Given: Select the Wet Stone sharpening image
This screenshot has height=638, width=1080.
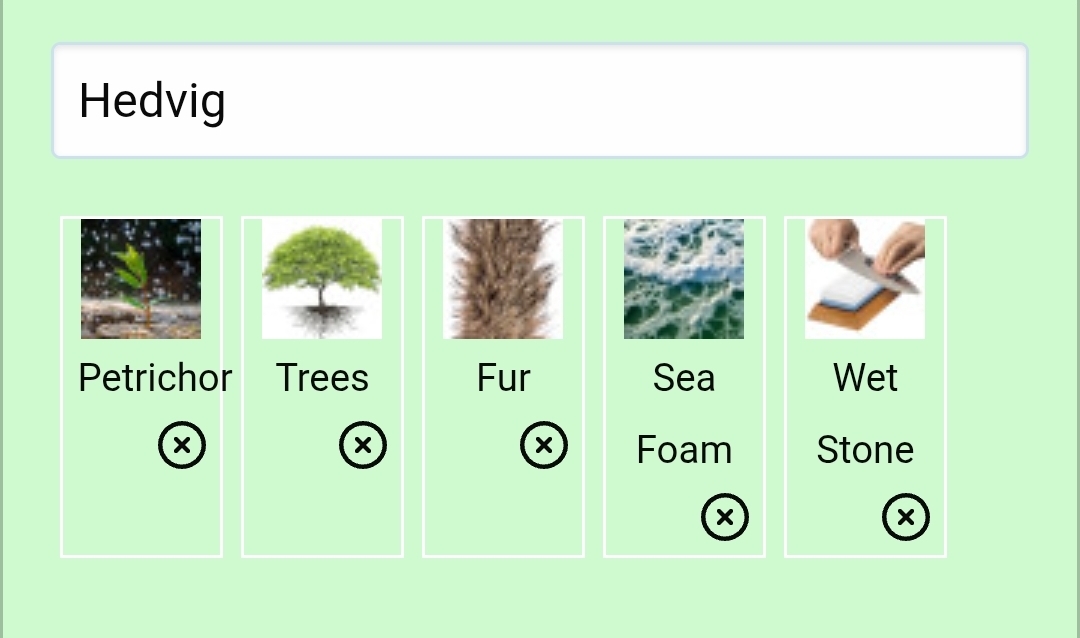Looking at the screenshot, I should [x=865, y=279].
